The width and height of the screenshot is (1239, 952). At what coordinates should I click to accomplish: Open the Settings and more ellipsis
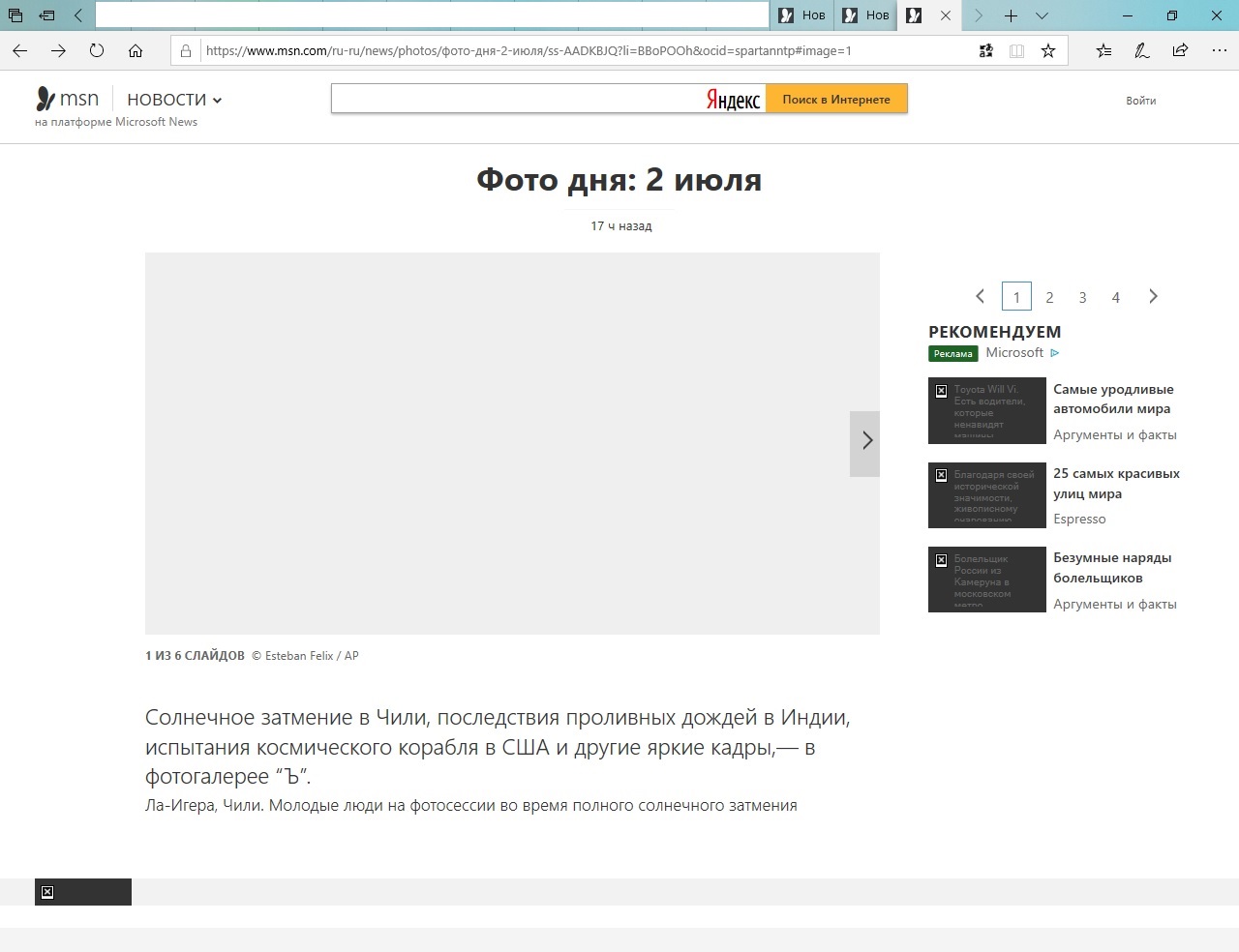pos(1218,51)
